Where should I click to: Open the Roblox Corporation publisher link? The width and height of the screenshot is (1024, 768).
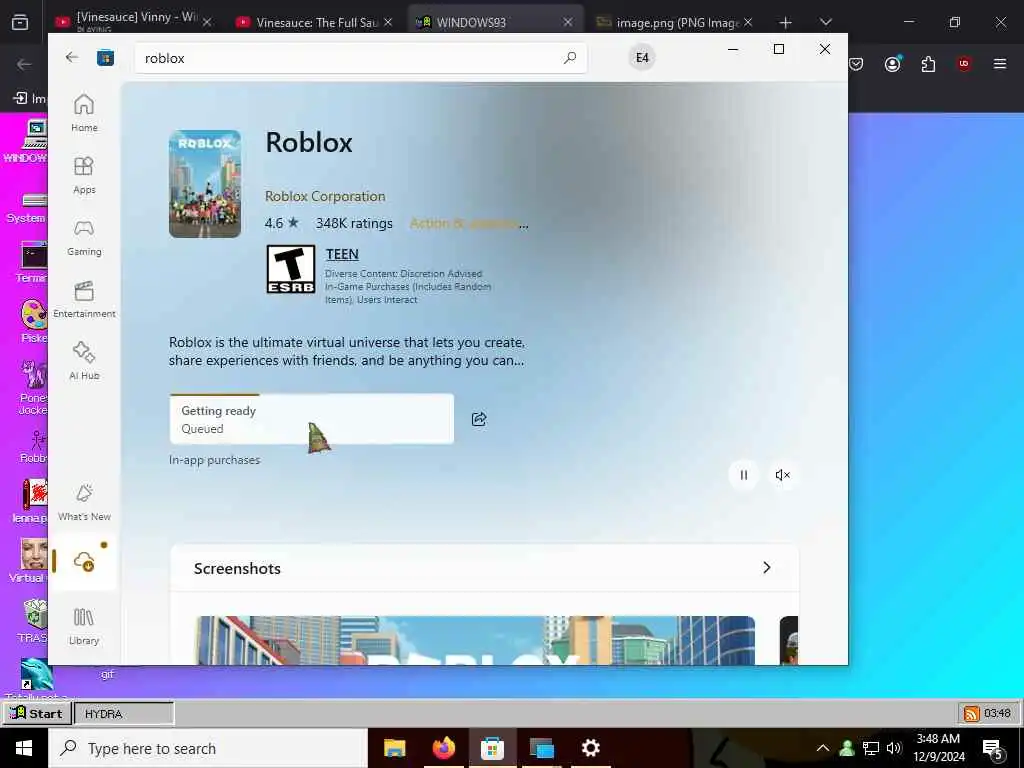[x=325, y=196]
